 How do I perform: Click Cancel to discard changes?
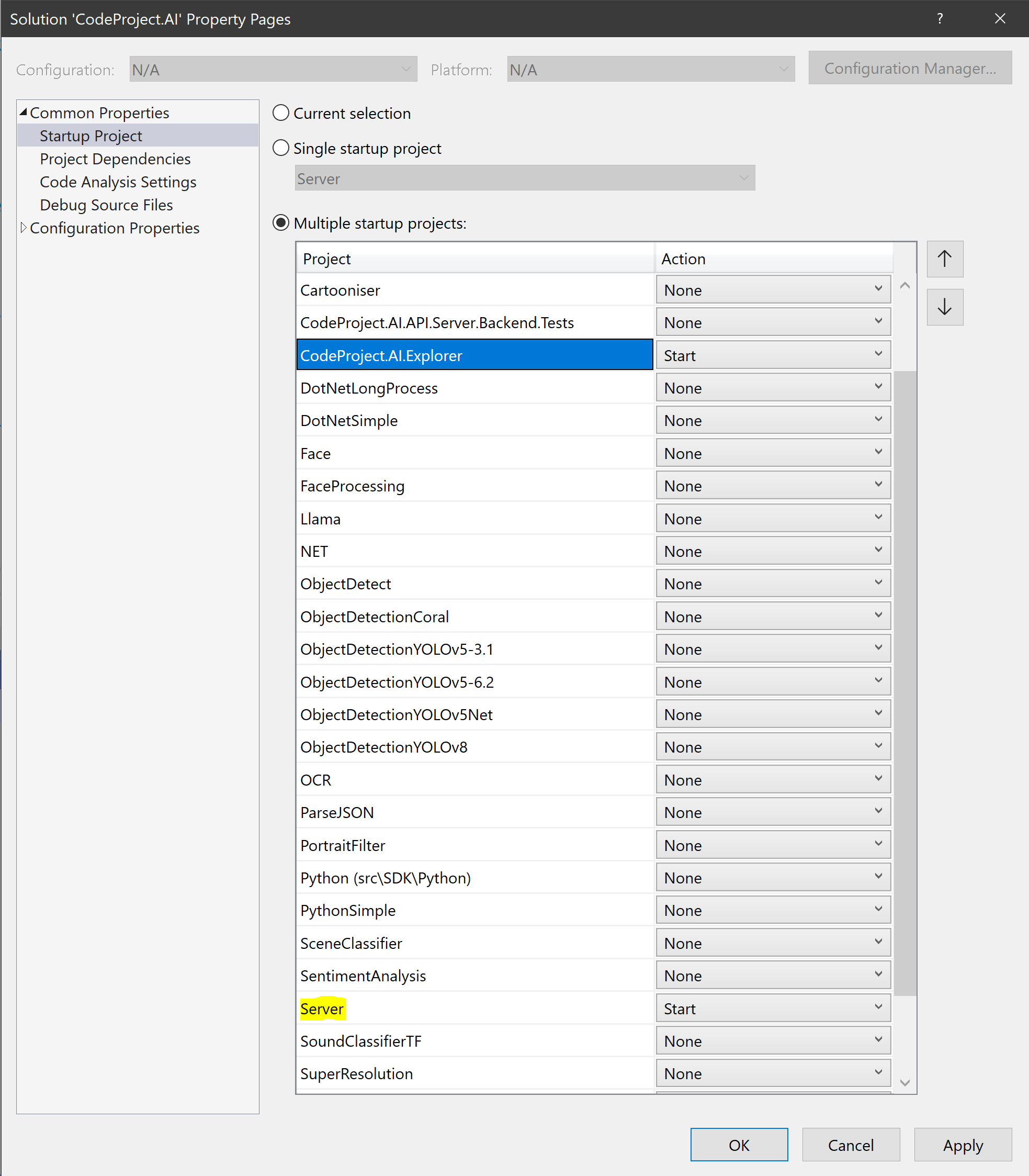tap(851, 1145)
